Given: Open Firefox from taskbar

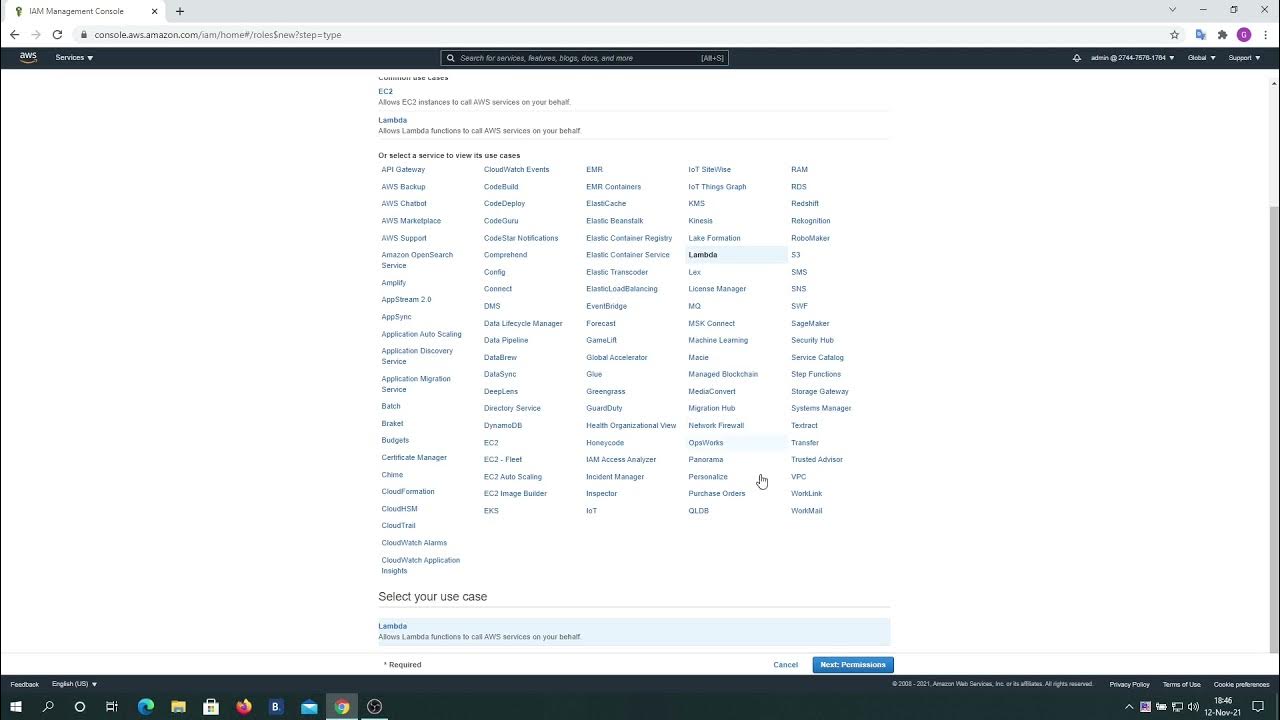Looking at the screenshot, I should tap(244, 706).
